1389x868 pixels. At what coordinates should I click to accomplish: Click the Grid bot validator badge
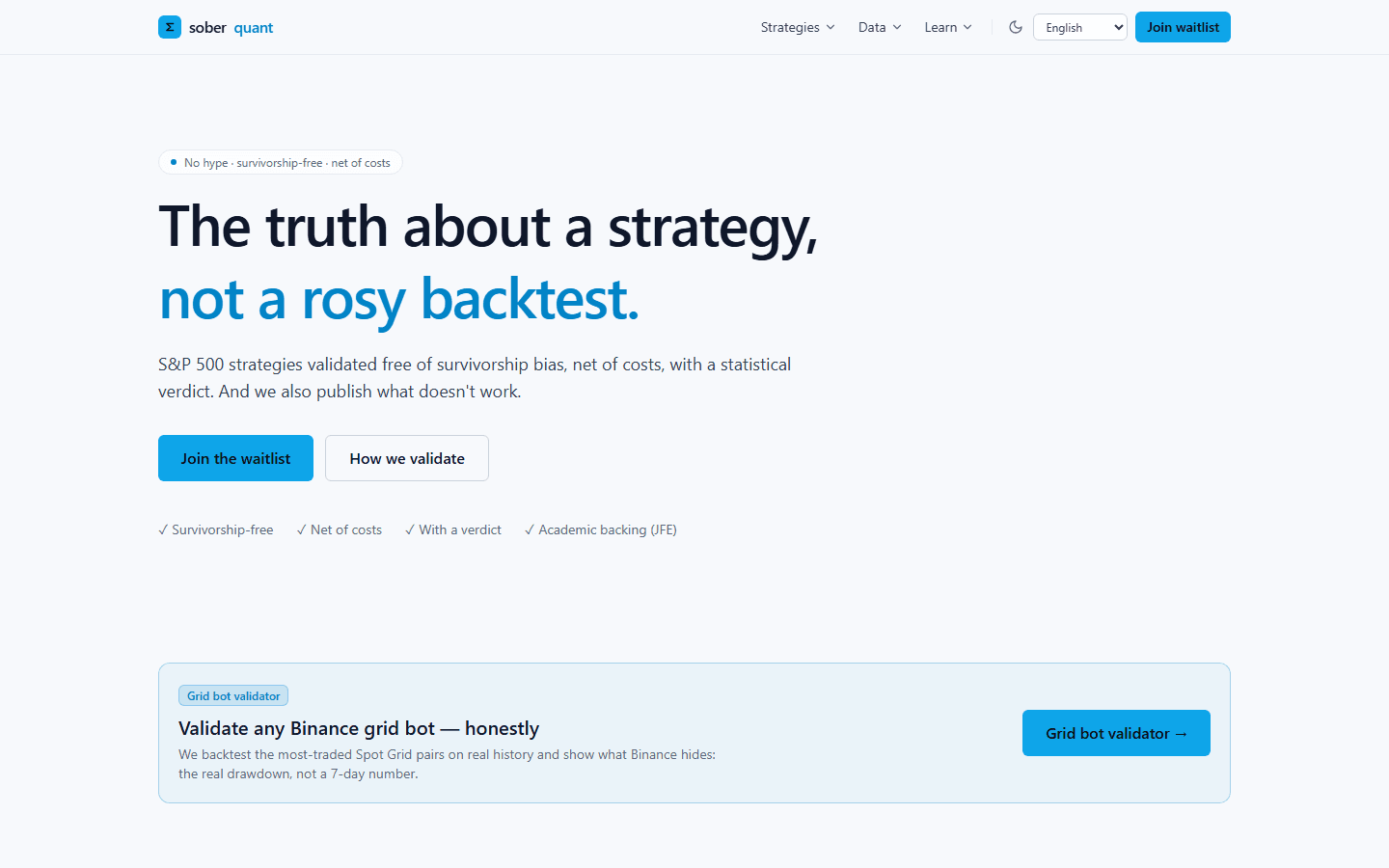click(x=233, y=695)
